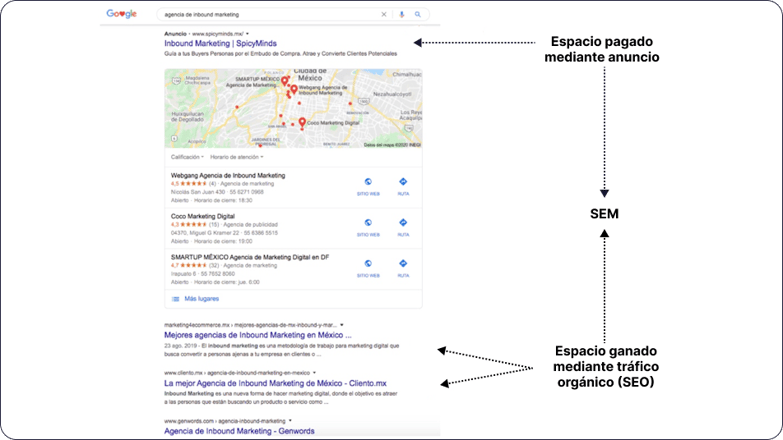Click the Ciudad de México map thumbnail
This screenshot has height=440, width=783.
point(293,108)
